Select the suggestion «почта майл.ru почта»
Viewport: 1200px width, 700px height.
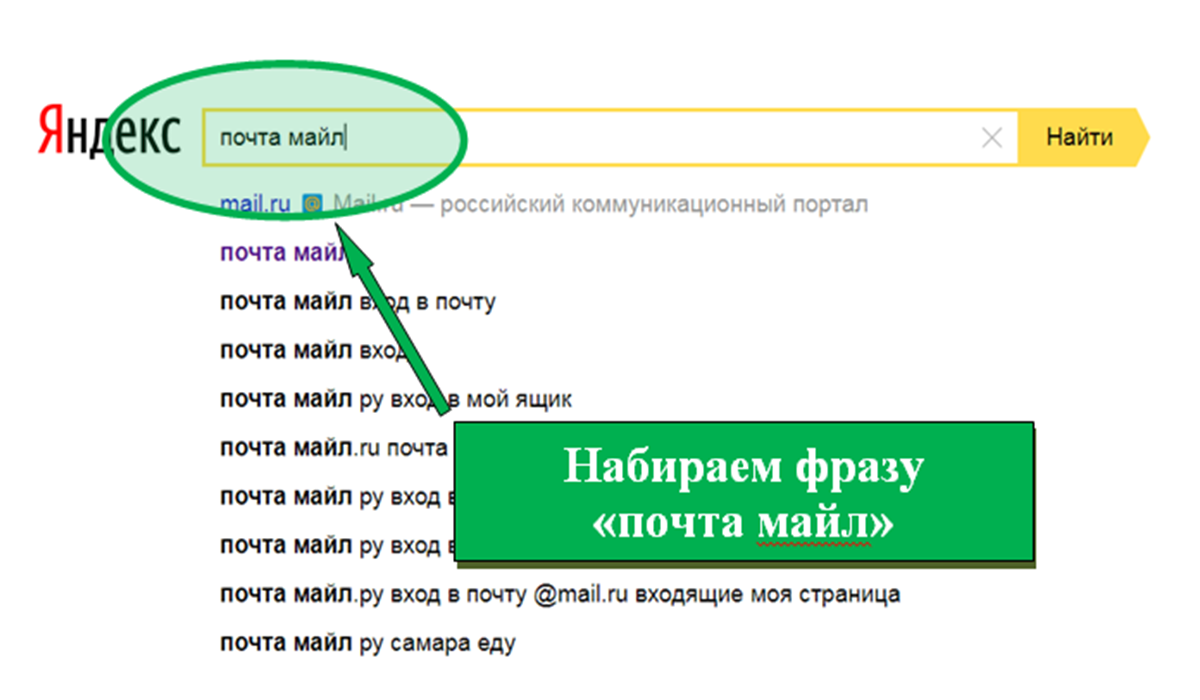pyautogui.click(x=334, y=448)
